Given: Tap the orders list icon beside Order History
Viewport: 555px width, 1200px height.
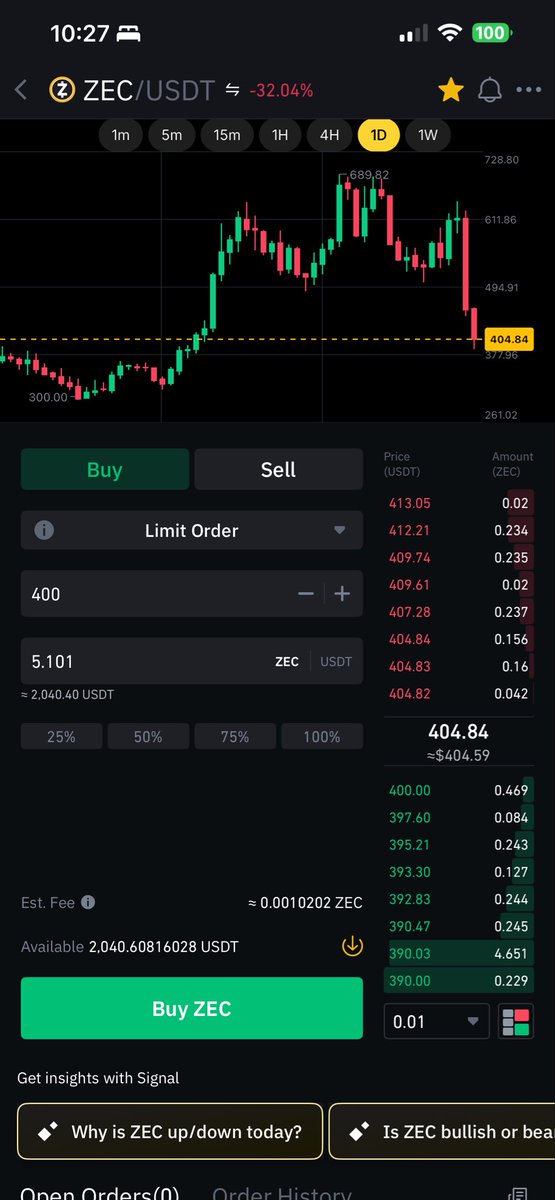Looking at the screenshot, I should pos(517,1193).
